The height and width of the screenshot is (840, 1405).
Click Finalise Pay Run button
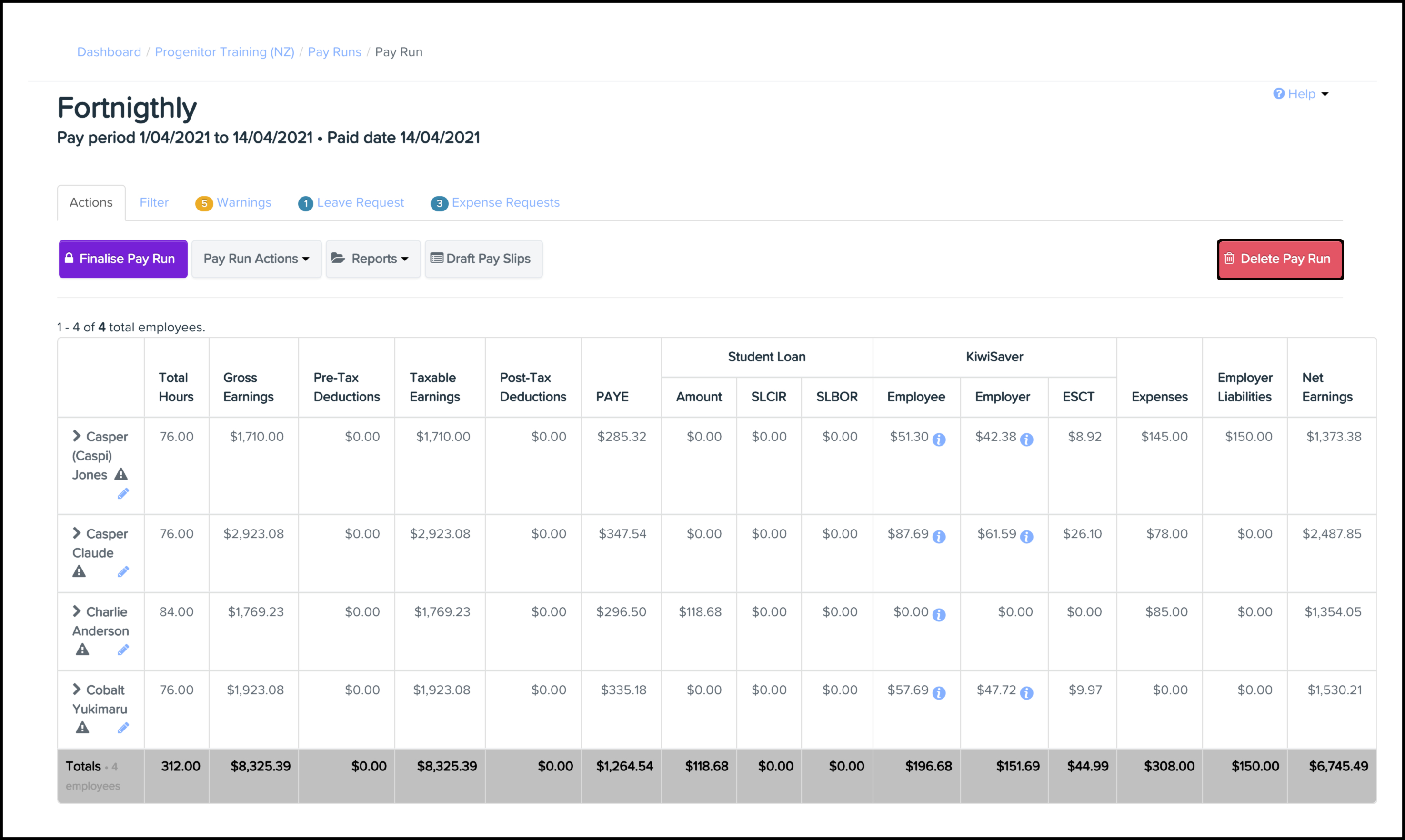(123, 259)
